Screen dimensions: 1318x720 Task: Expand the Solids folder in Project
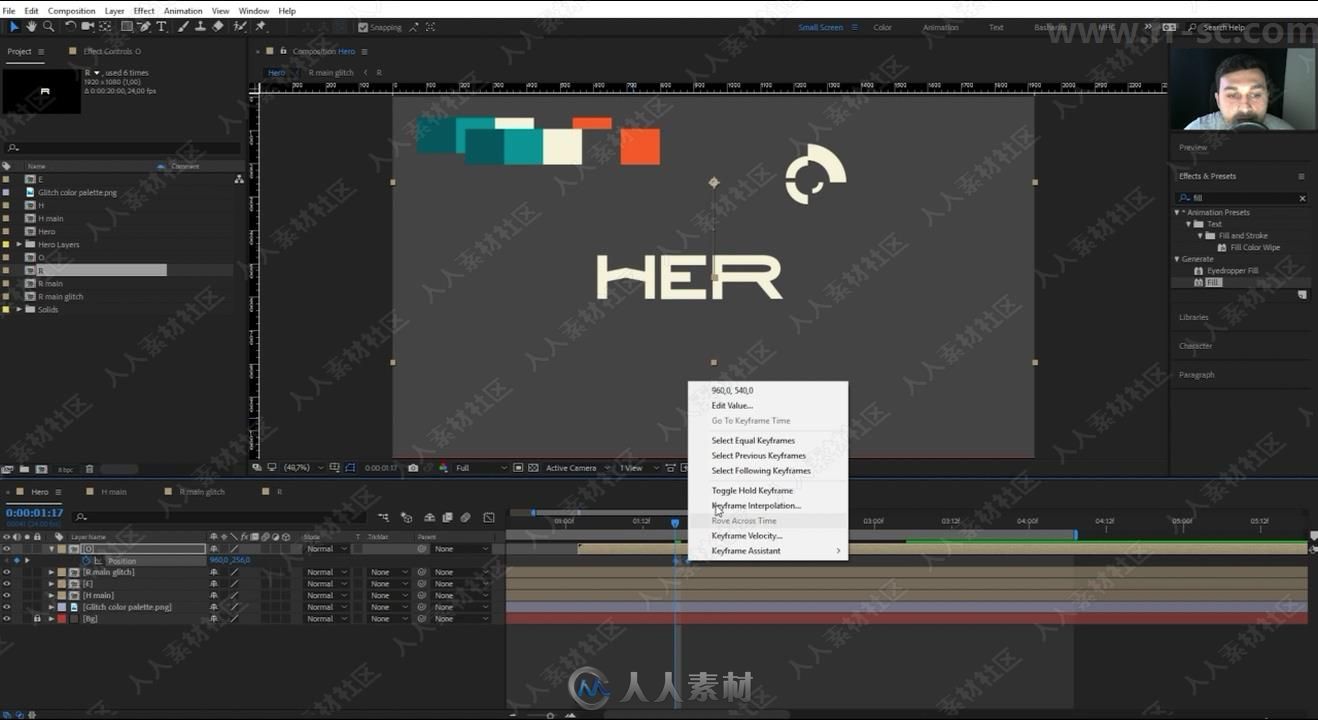[x=19, y=309]
